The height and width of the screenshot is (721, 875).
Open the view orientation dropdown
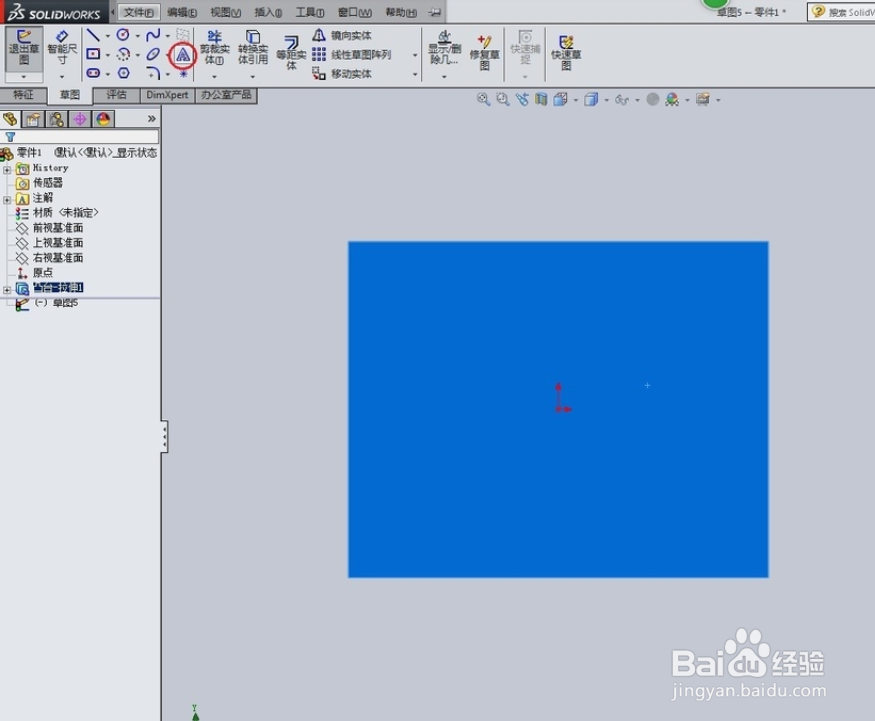pyautogui.click(x=575, y=99)
